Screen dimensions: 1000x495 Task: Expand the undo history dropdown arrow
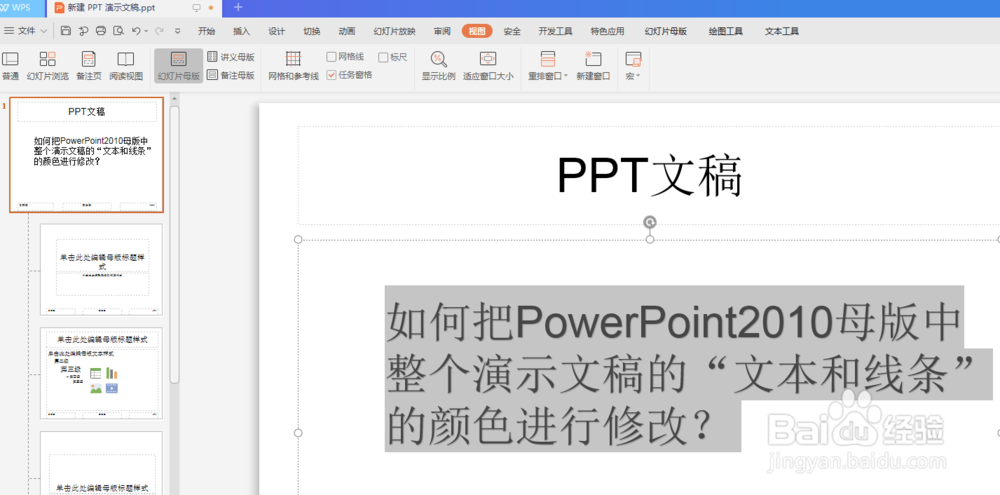point(146,31)
